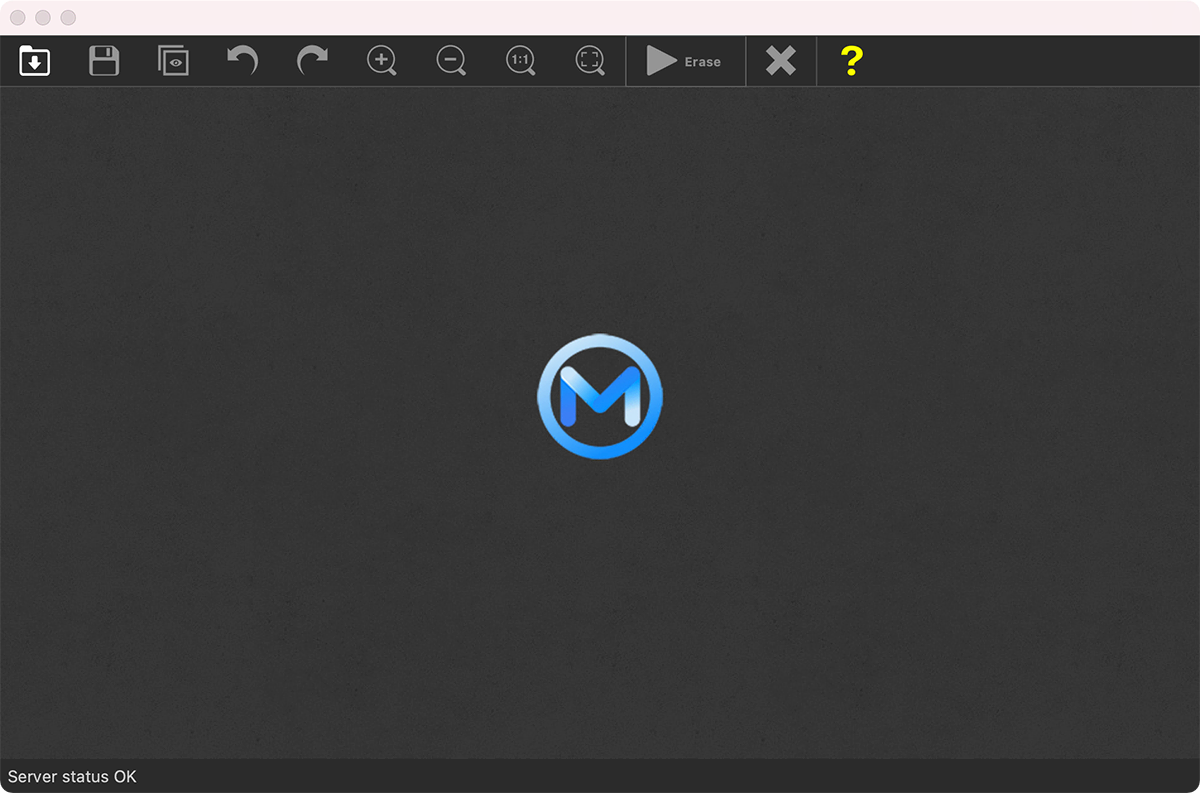Fit image to window with zoom icon
The image size is (1200, 793).
(x=591, y=61)
